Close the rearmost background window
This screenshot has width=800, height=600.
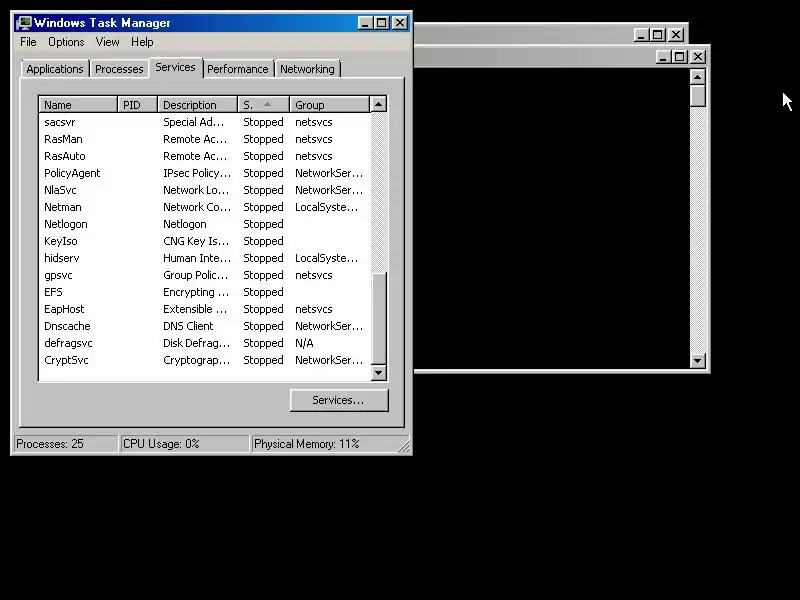coord(676,35)
